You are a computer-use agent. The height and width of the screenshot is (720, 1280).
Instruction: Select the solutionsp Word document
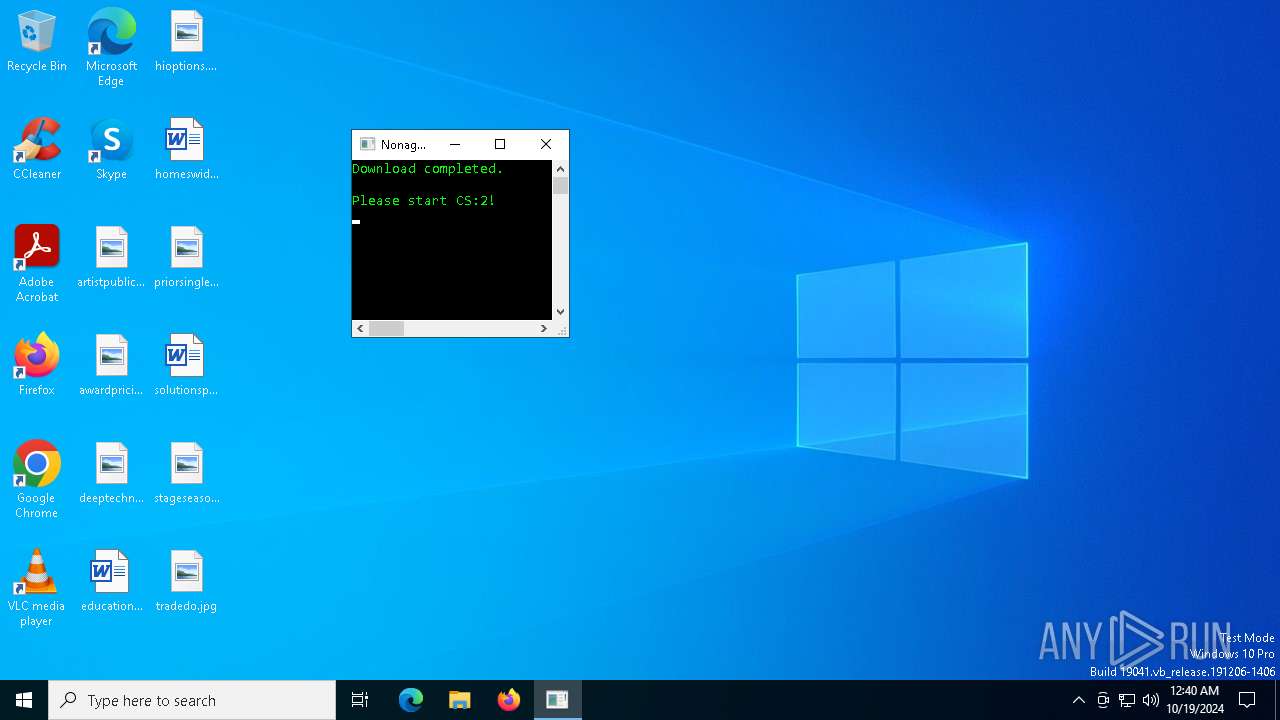(x=186, y=366)
